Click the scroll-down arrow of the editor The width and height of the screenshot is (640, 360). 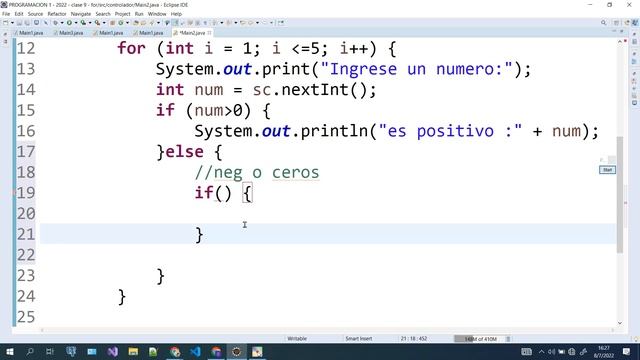[620, 323]
